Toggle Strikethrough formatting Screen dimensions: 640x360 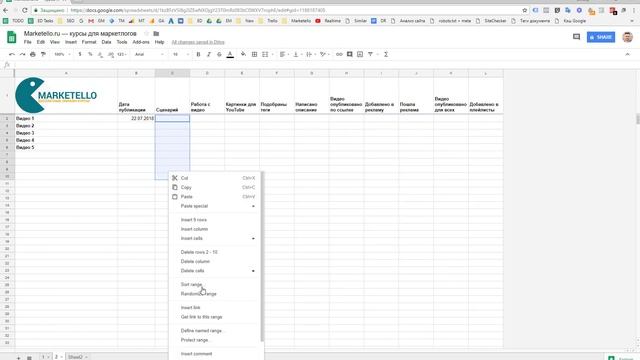[x=219, y=54]
